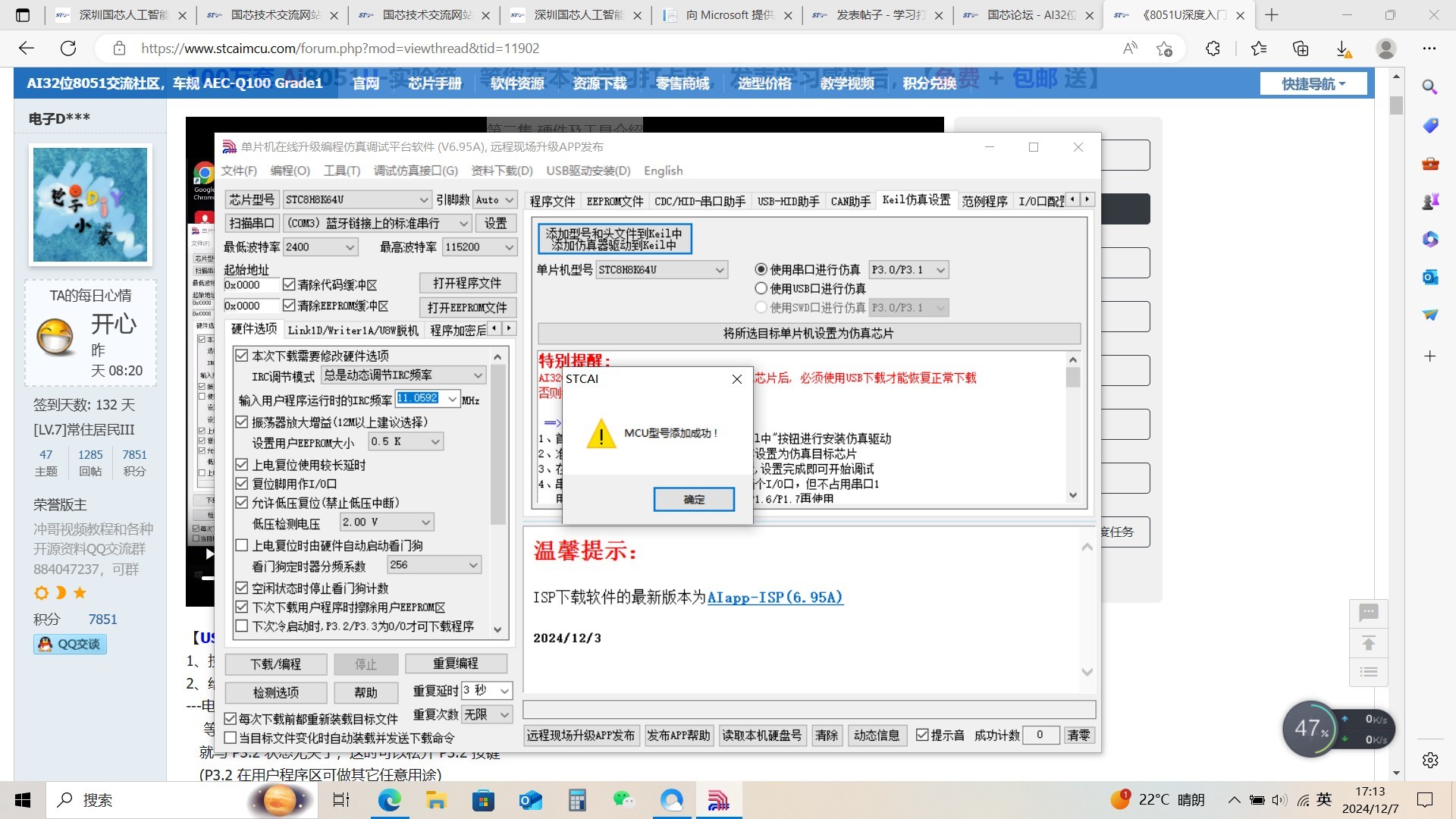Click the profile avatar in Edge

(1386, 49)
